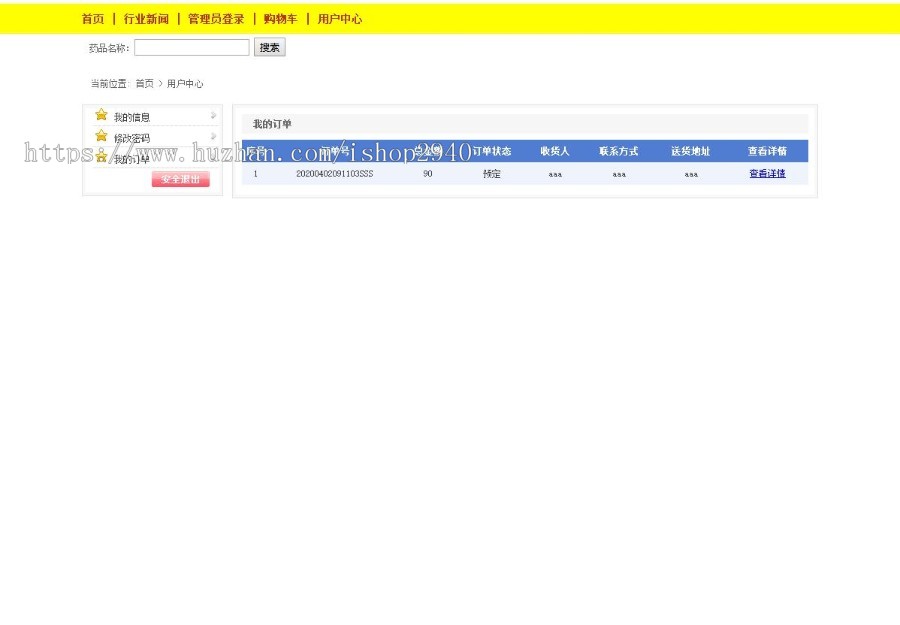Viewport: 900px width, 625px height.
Task: Expand the arrow next to 修改密码
Action: (213, 137)
